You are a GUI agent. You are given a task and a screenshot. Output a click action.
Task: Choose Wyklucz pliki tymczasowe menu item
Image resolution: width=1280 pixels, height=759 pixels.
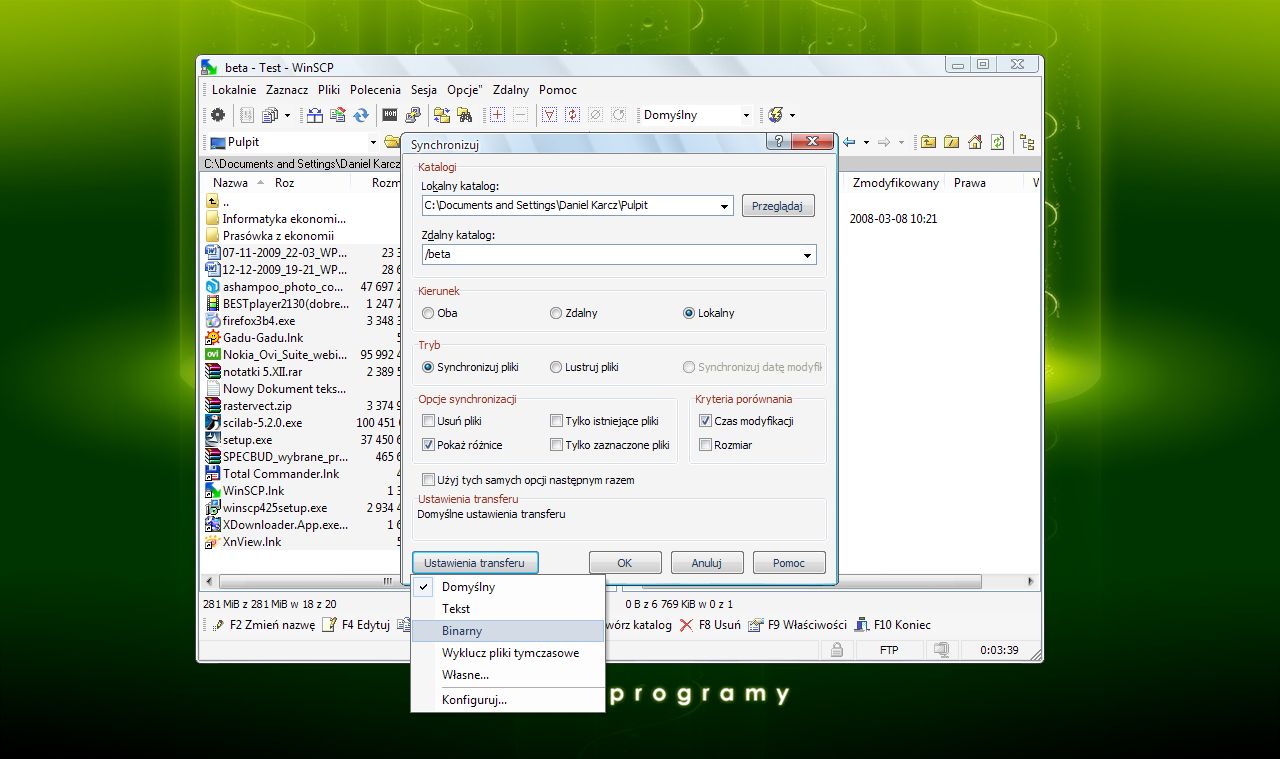click(508, 653)
